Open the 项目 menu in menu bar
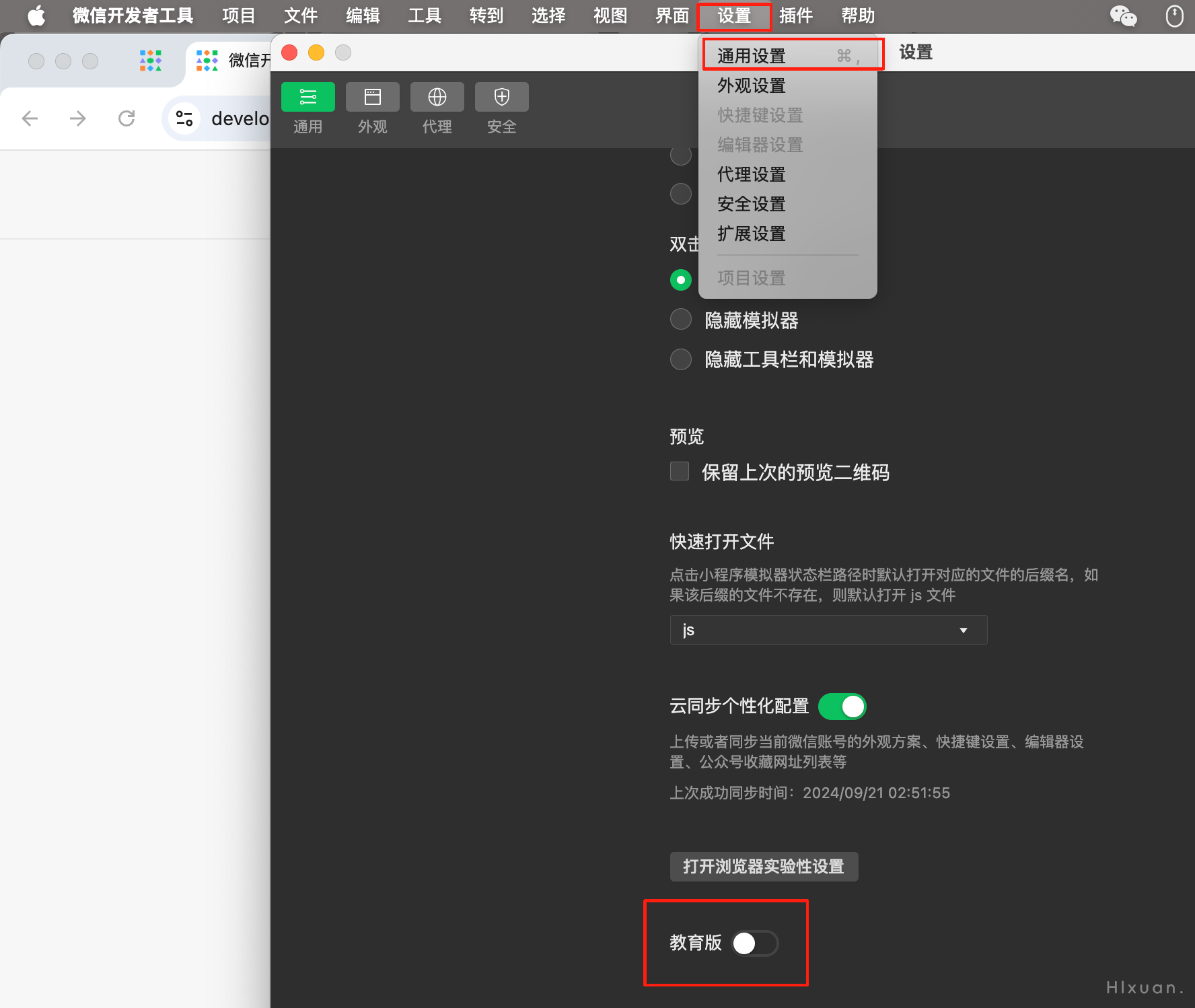The image size is (1195, 1008). click(x=239, y=15)
